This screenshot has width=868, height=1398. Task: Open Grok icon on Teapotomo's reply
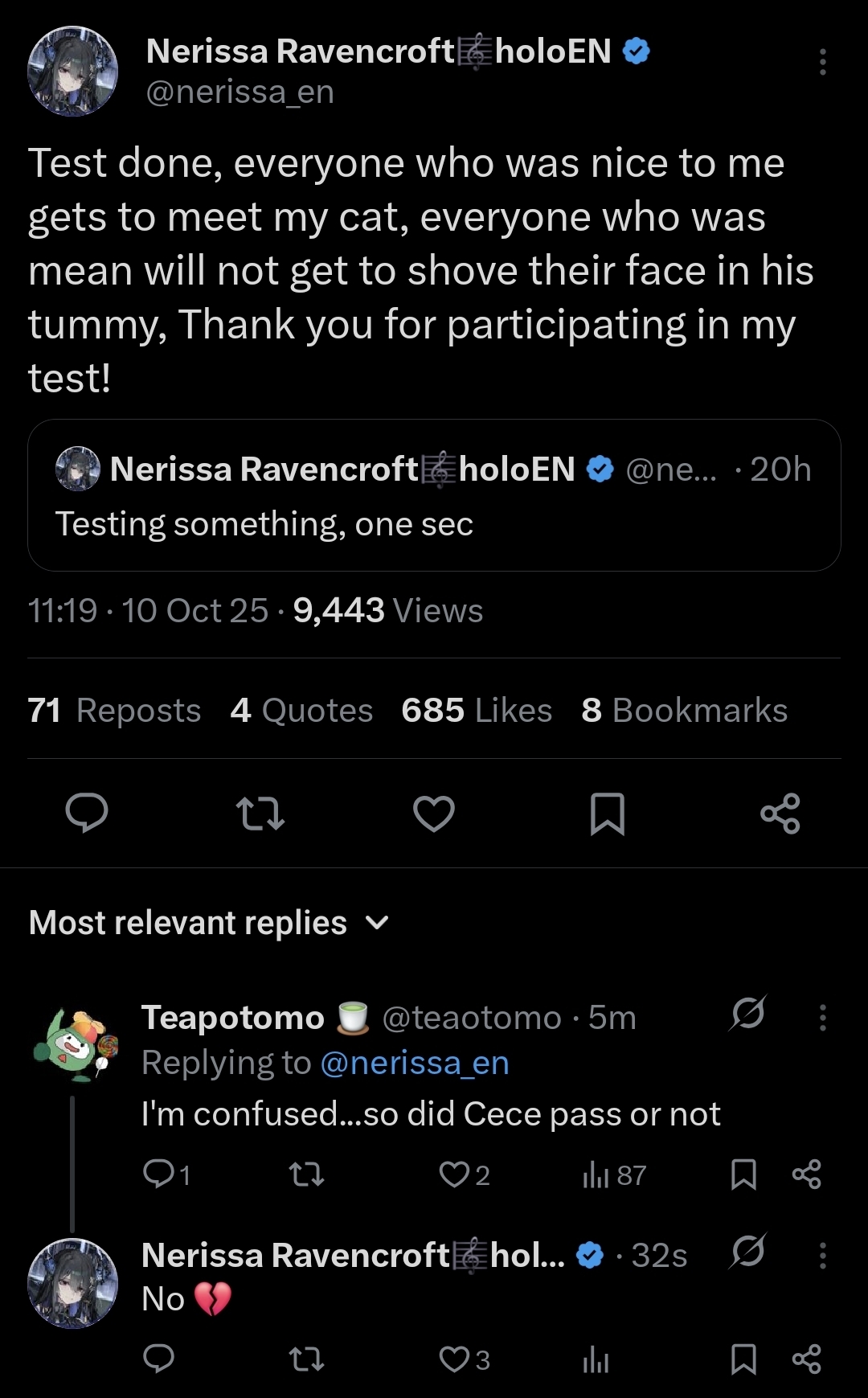747,1015
